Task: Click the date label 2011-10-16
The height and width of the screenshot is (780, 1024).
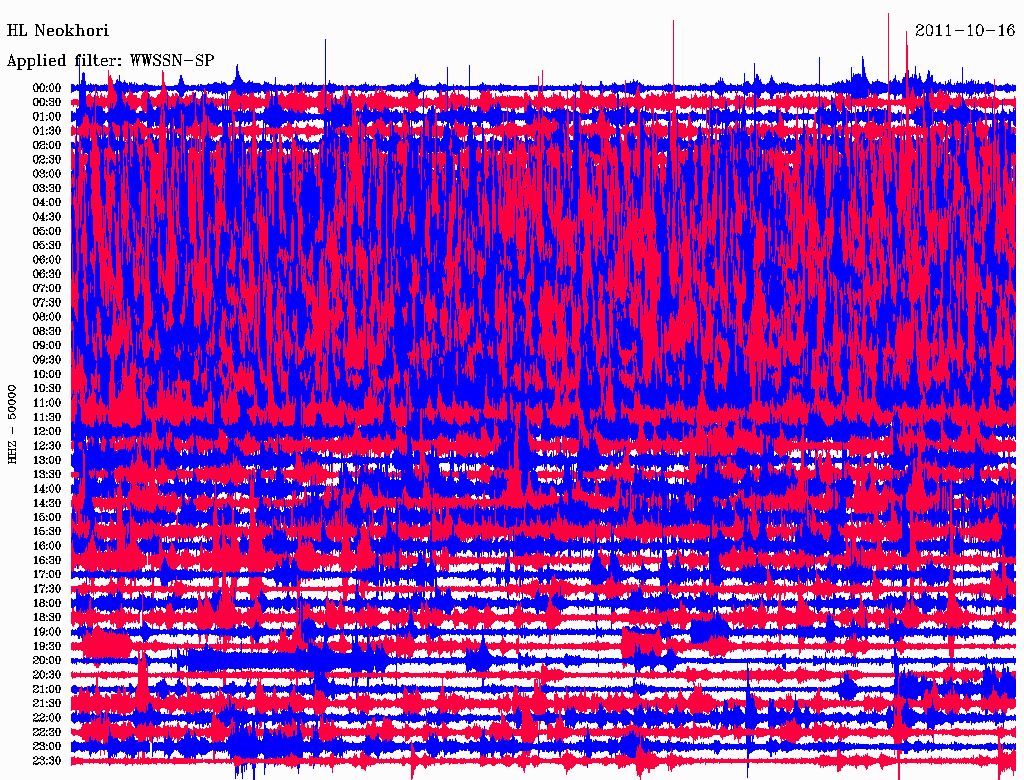Action: 965,30
